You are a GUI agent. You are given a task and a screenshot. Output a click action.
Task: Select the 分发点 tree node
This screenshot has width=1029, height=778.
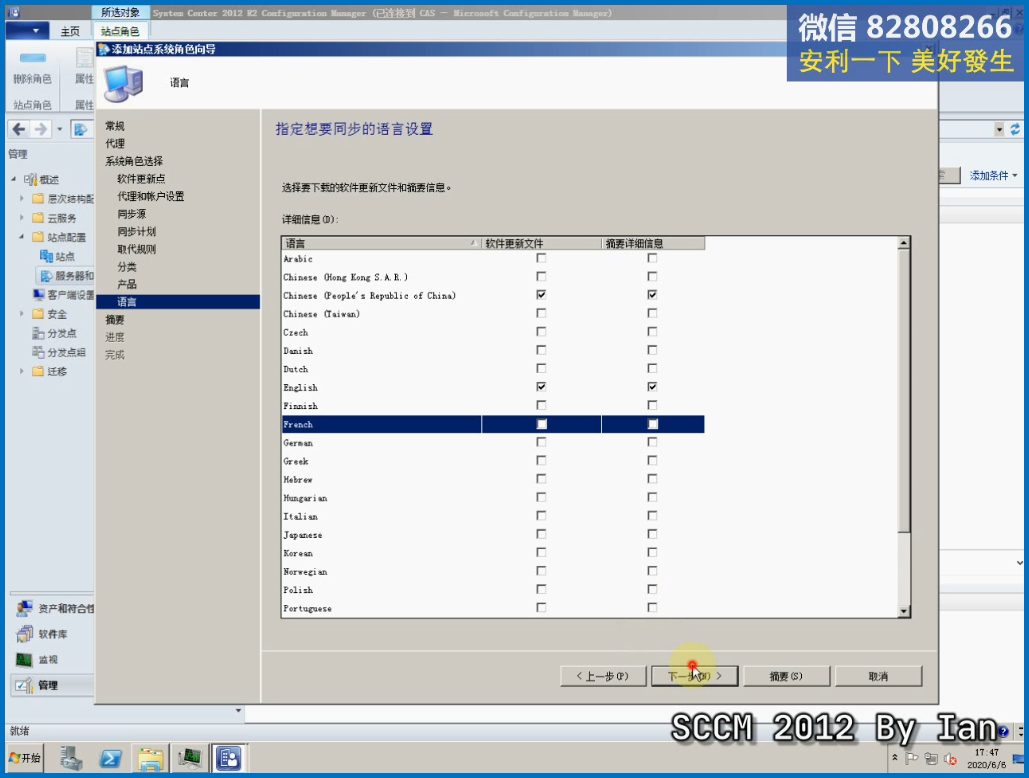click(x=54, y=333)
